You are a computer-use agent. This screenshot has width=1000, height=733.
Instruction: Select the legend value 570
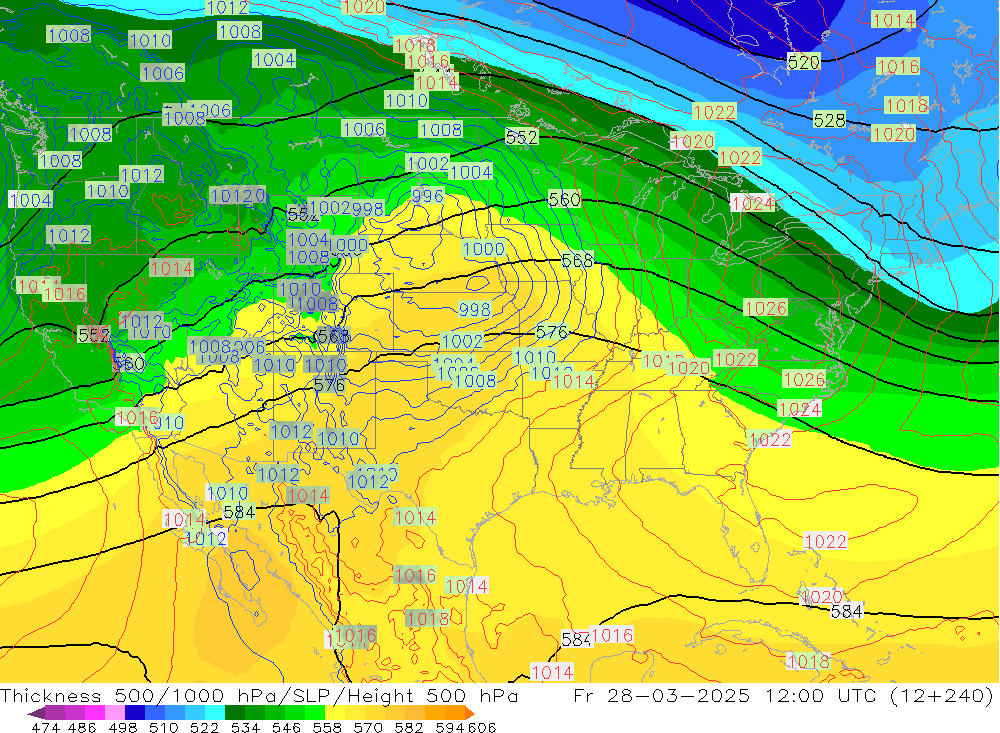click(x=368, y=727)
